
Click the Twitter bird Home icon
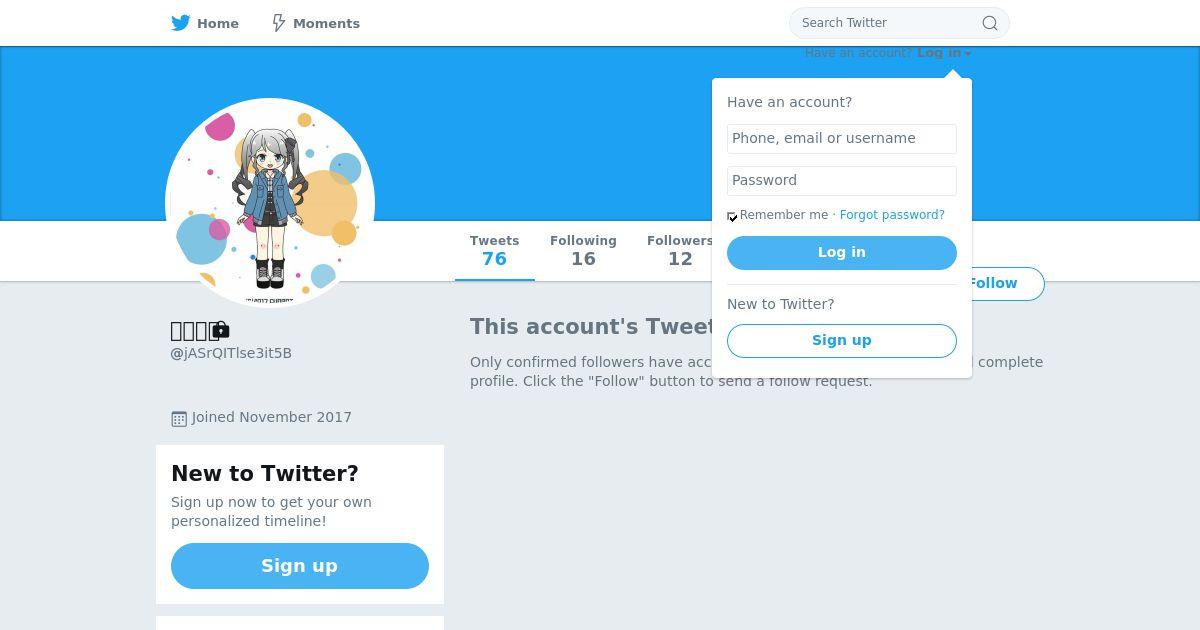pyautogui.click(x=181, y=23)
